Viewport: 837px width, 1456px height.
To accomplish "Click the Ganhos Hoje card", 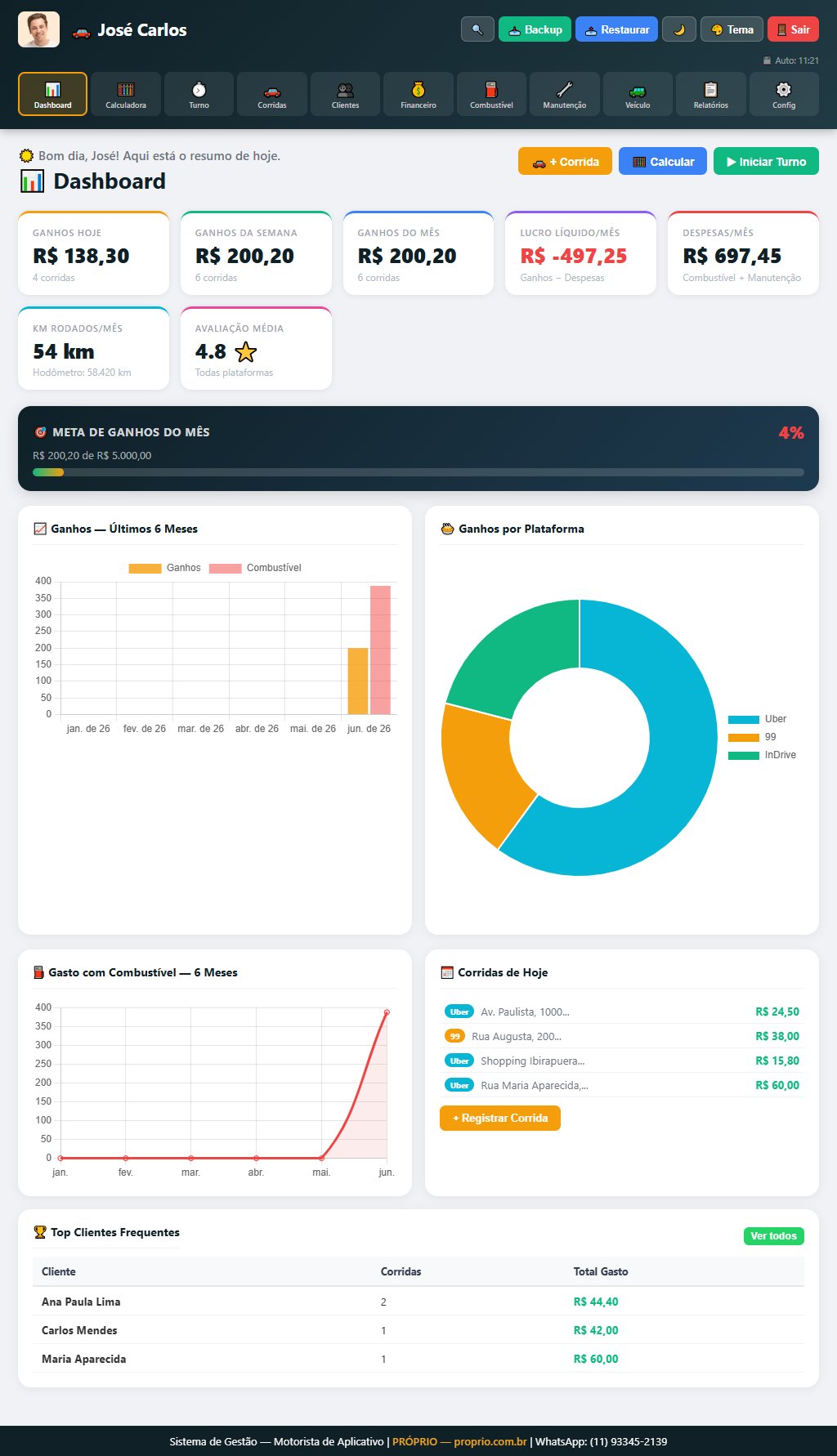I will [x=93, y=253].
